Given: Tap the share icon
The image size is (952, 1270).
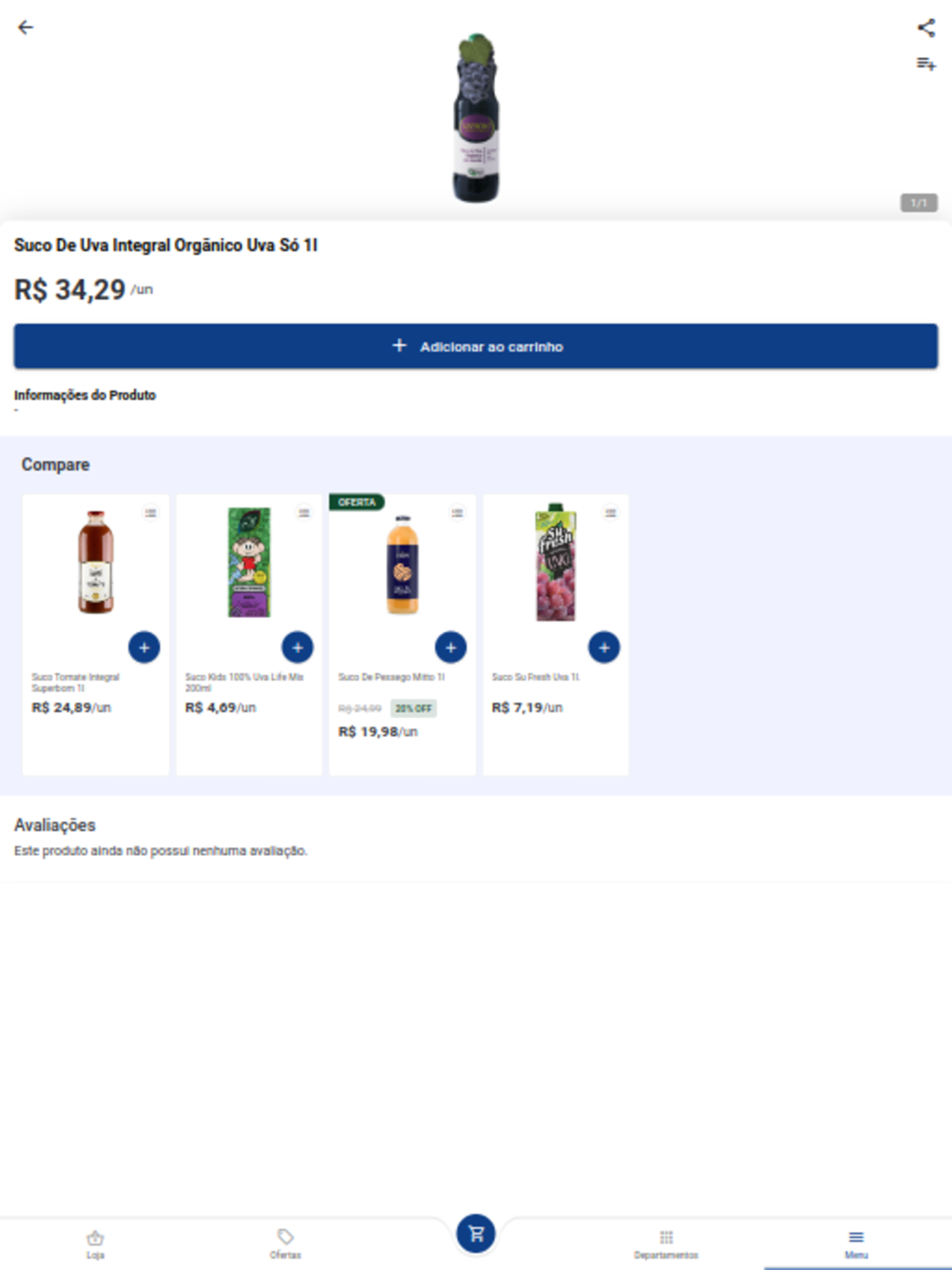Looking at the screenshot, I should 925,28.
